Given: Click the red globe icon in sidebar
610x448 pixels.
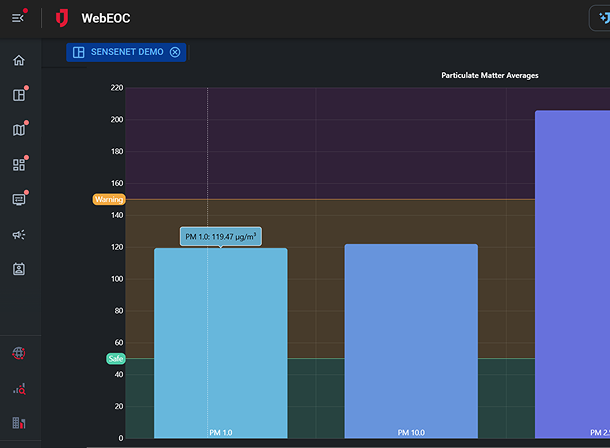Looking at the screenshot, I should [18, 353].
